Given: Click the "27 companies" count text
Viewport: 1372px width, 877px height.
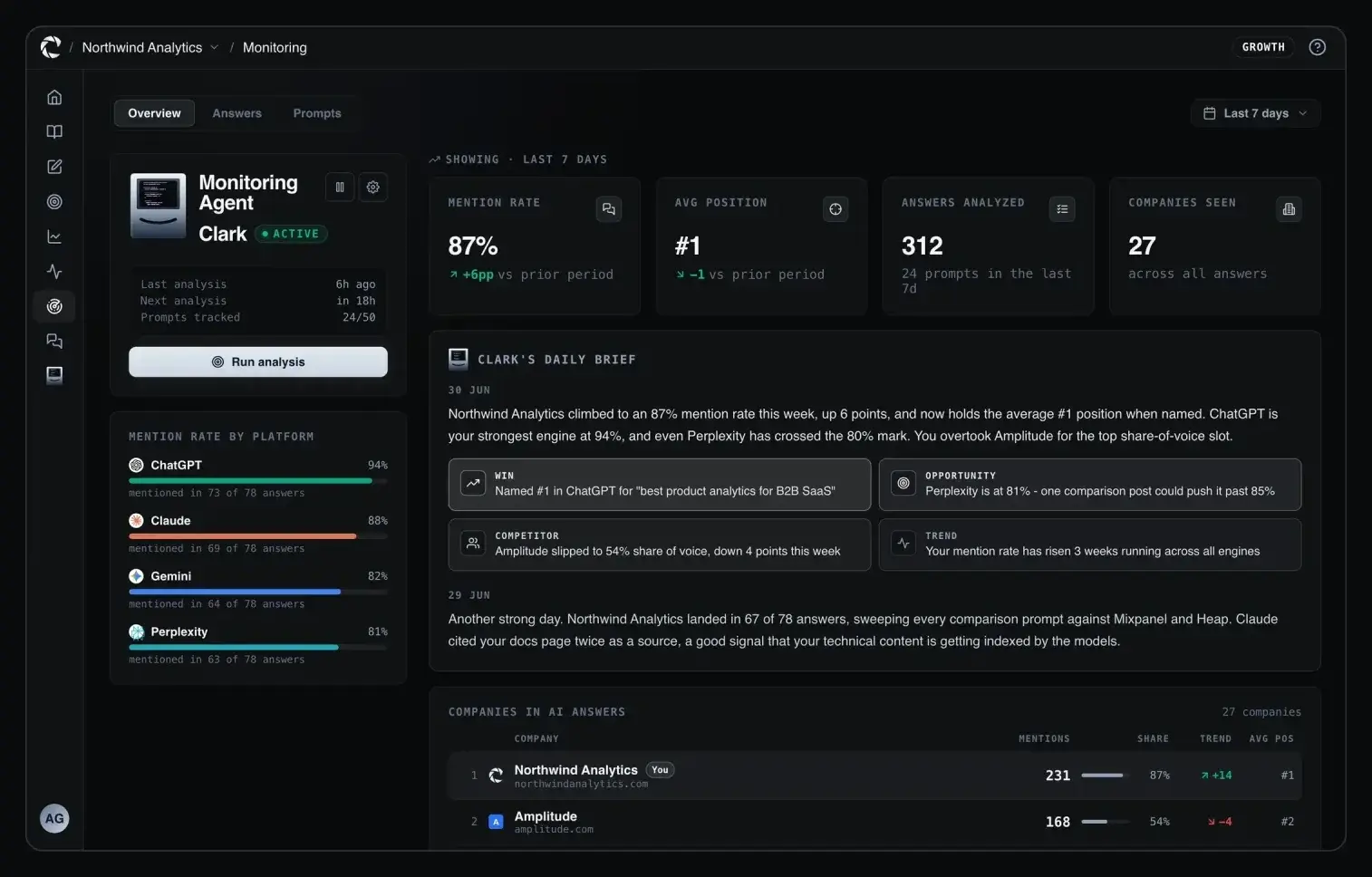Looking at the screenshot, I should pos(1261,712).
